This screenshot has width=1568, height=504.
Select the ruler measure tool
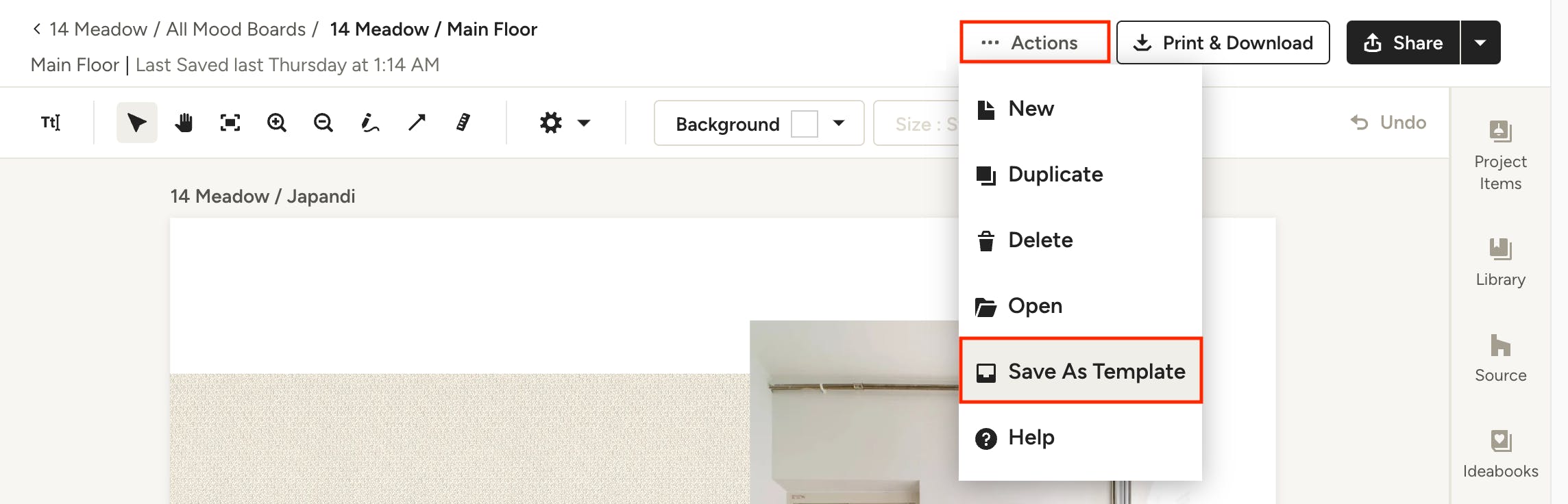[x=463, y=123]
